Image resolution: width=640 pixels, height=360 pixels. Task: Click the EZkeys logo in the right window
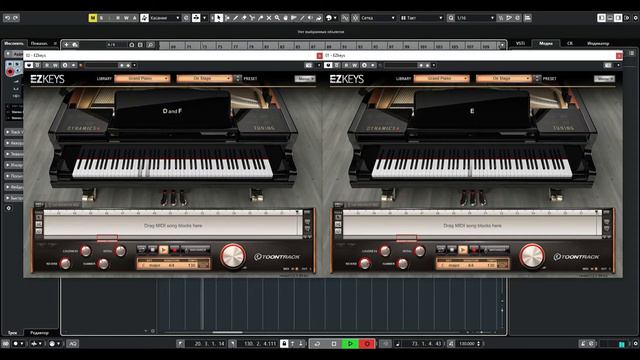pyautogui.click(x=347, y=79)
